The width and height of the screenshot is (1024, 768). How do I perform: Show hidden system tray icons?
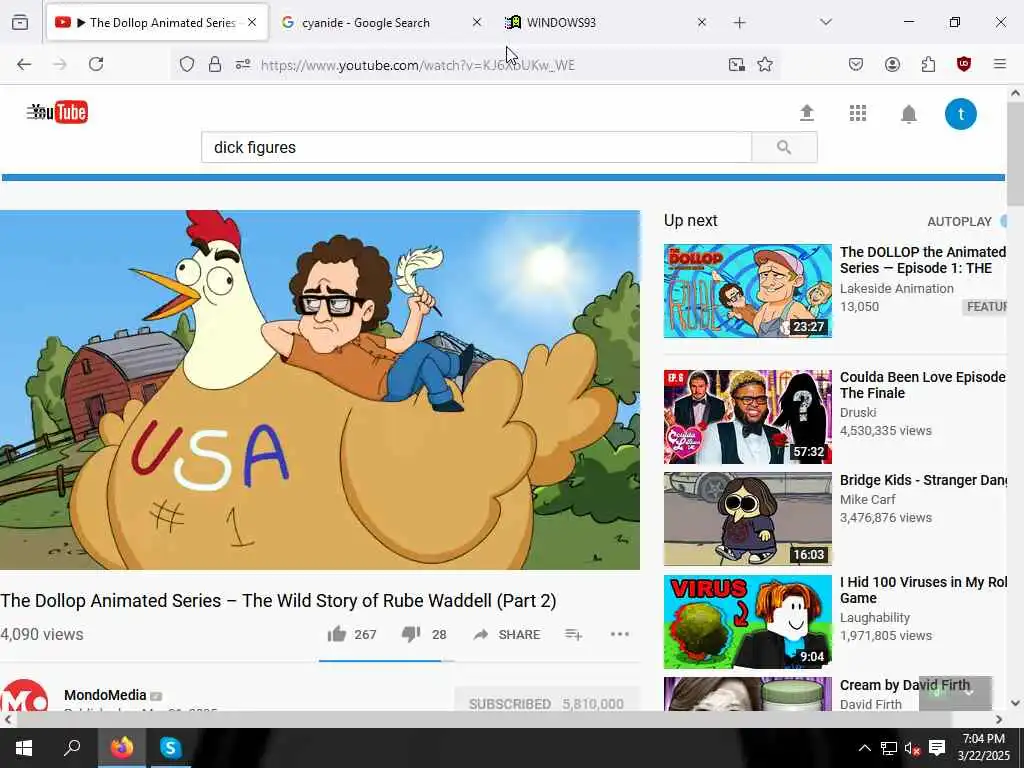click(x=863, y=748)
